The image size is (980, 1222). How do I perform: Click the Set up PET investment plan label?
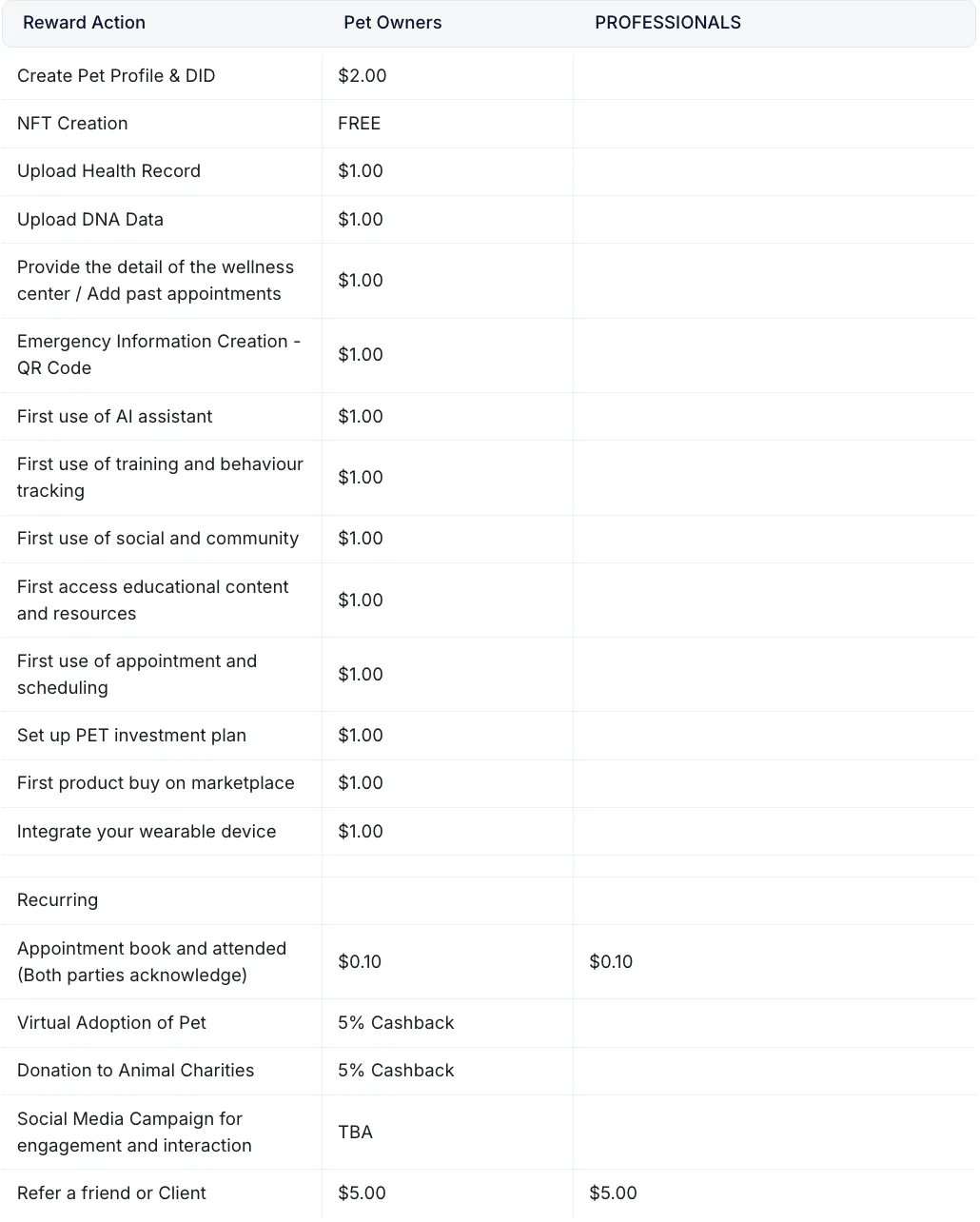tap(131, 736)
